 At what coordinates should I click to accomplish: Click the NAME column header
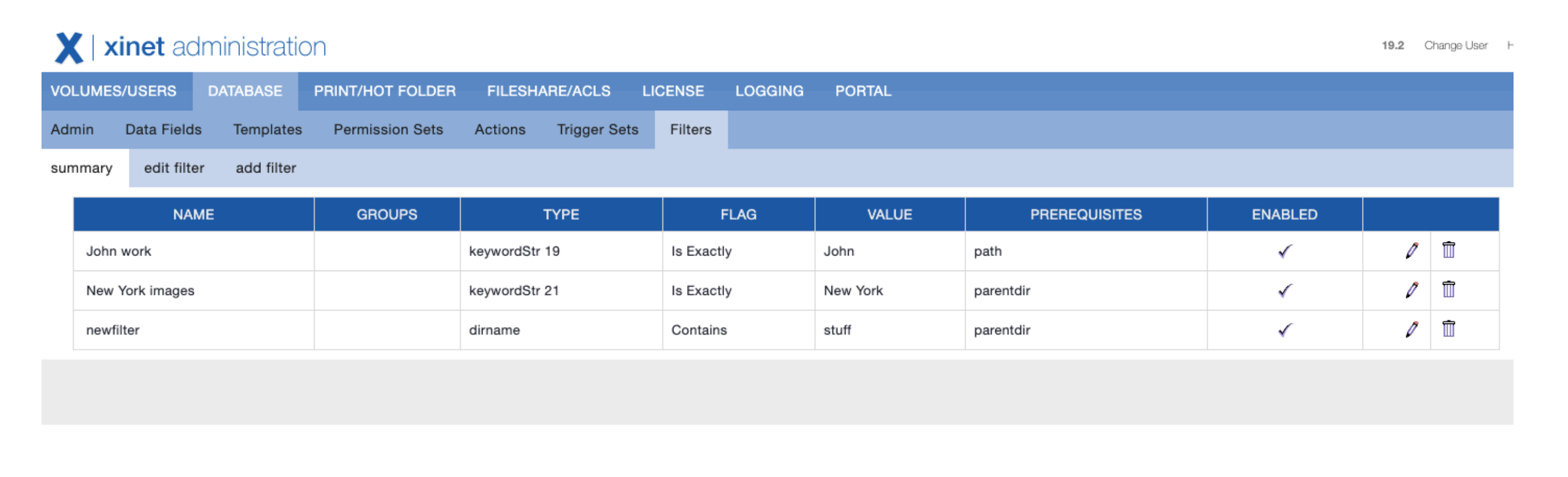coord(193,215)
